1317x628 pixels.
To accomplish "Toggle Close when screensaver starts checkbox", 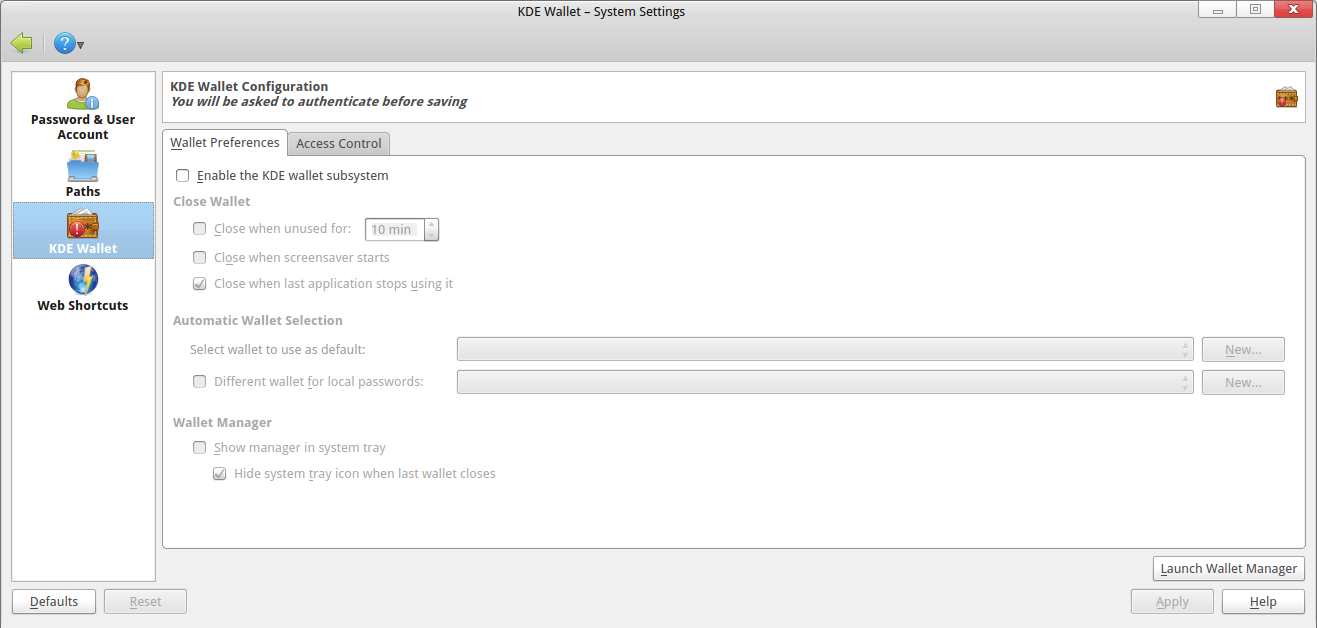I will click(200, 258).
